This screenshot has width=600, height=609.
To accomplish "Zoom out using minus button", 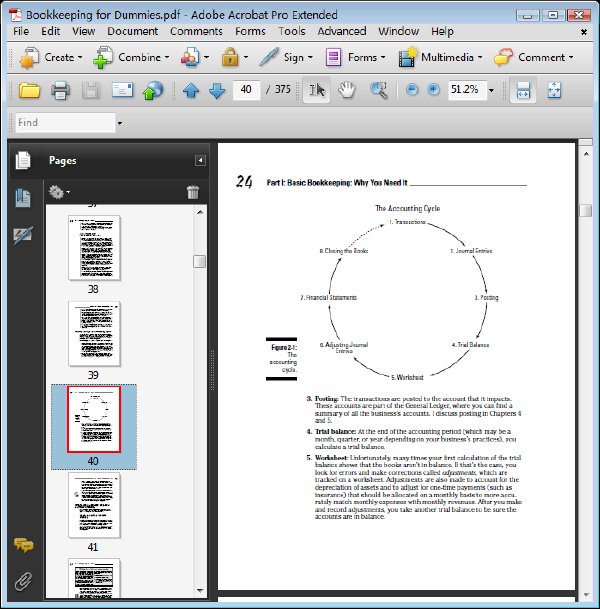I will [x=412, y=90].
